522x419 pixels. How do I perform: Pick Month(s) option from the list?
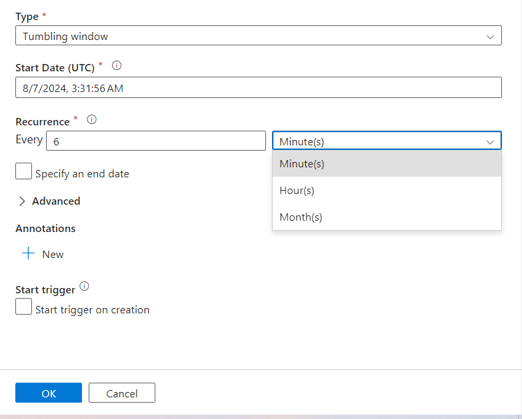click(387, 217)
